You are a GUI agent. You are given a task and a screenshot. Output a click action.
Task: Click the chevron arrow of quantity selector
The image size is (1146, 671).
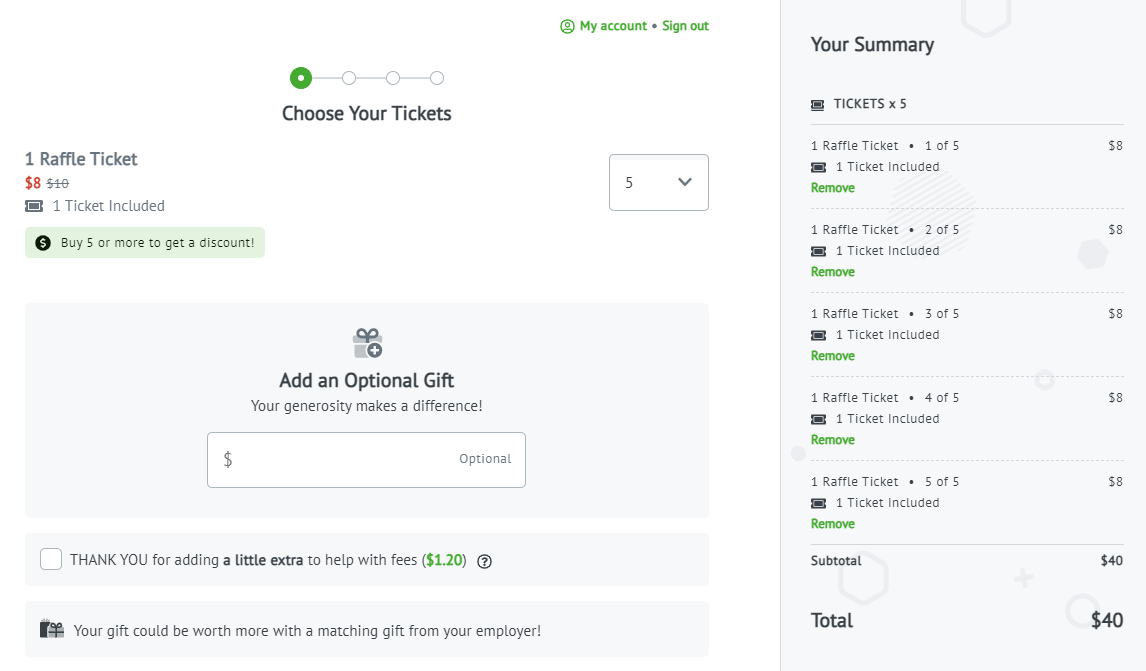tap(685, 182)
